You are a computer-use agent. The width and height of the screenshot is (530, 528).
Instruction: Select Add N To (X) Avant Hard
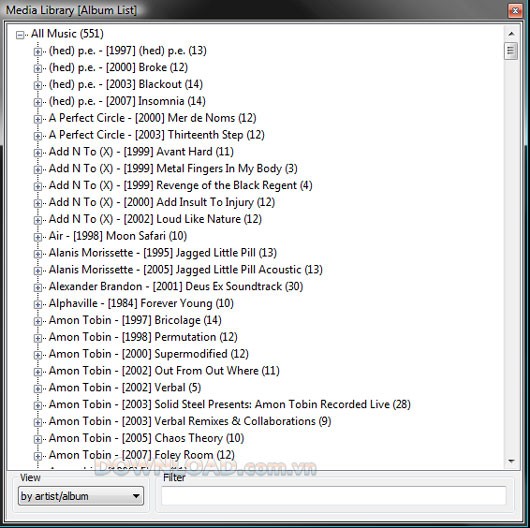click(141, 151)
